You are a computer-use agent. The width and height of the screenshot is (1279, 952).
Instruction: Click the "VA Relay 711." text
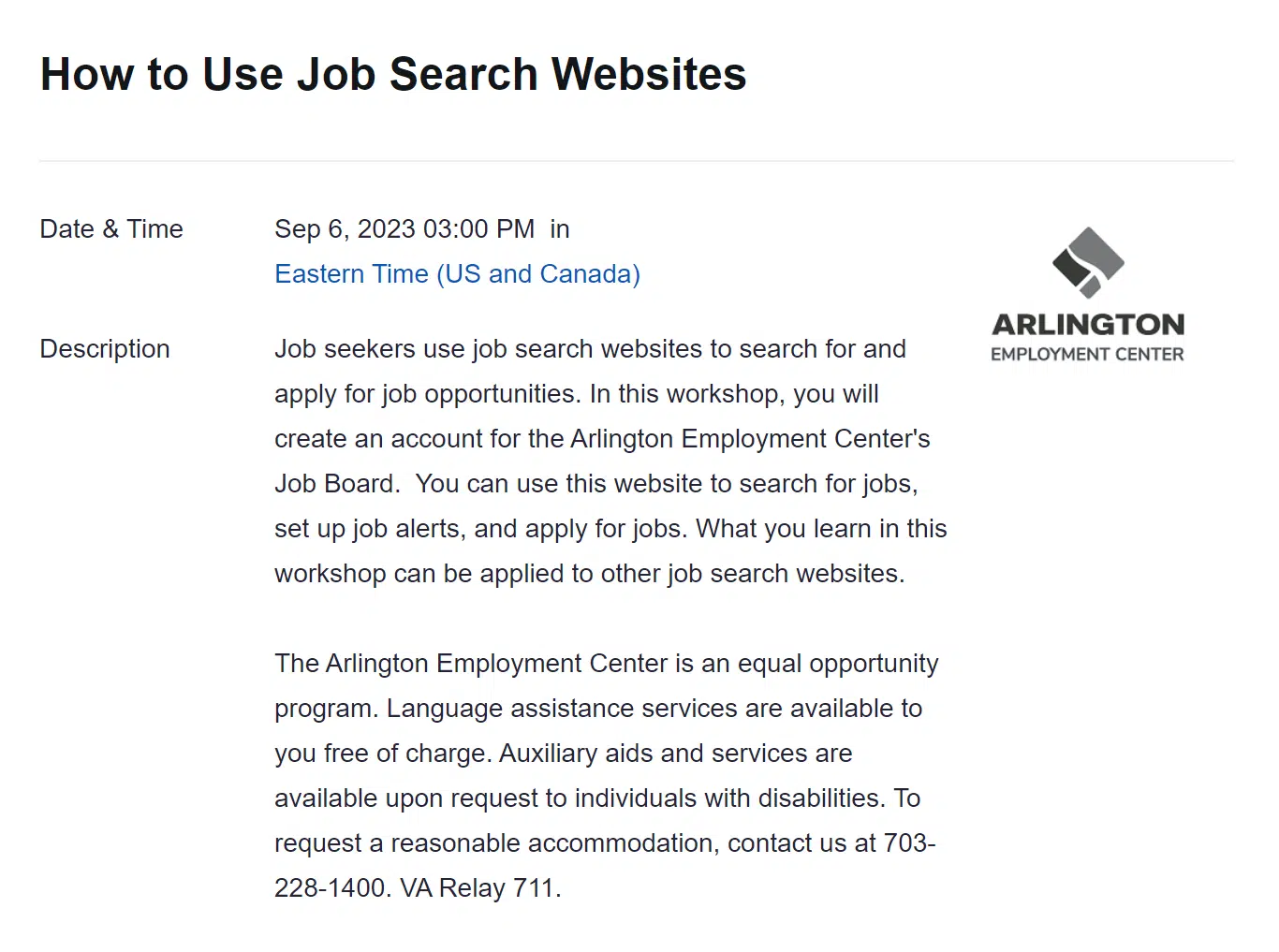[481, 888]
